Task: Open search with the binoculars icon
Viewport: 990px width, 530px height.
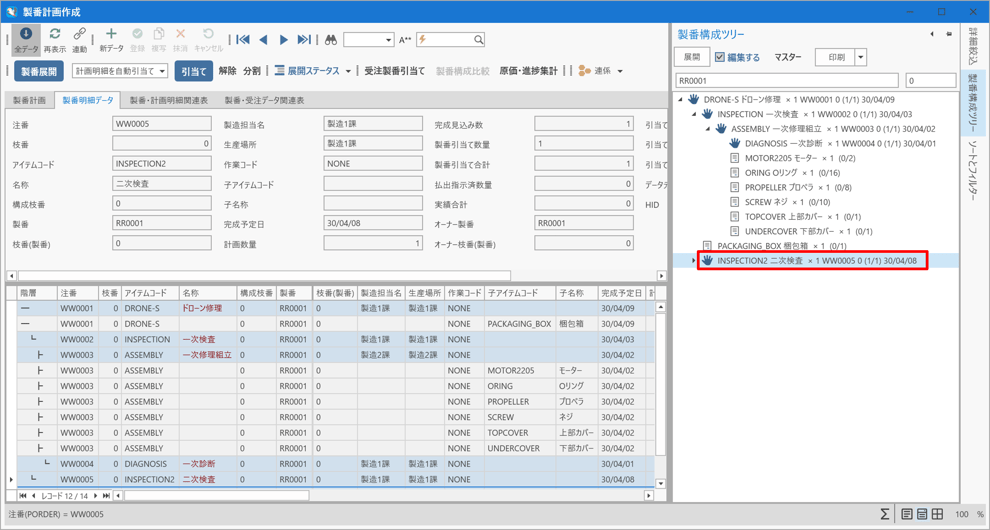Action: point(331,40)
